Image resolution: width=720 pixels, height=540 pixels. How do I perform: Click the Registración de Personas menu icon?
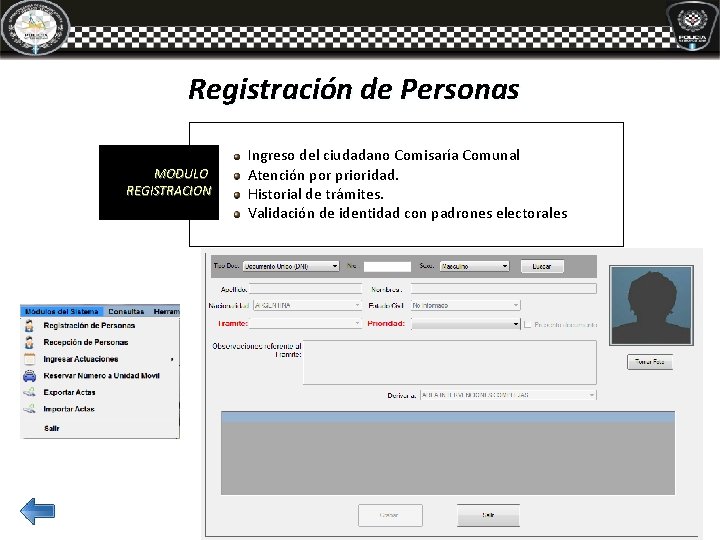click(x=29, y=326)
